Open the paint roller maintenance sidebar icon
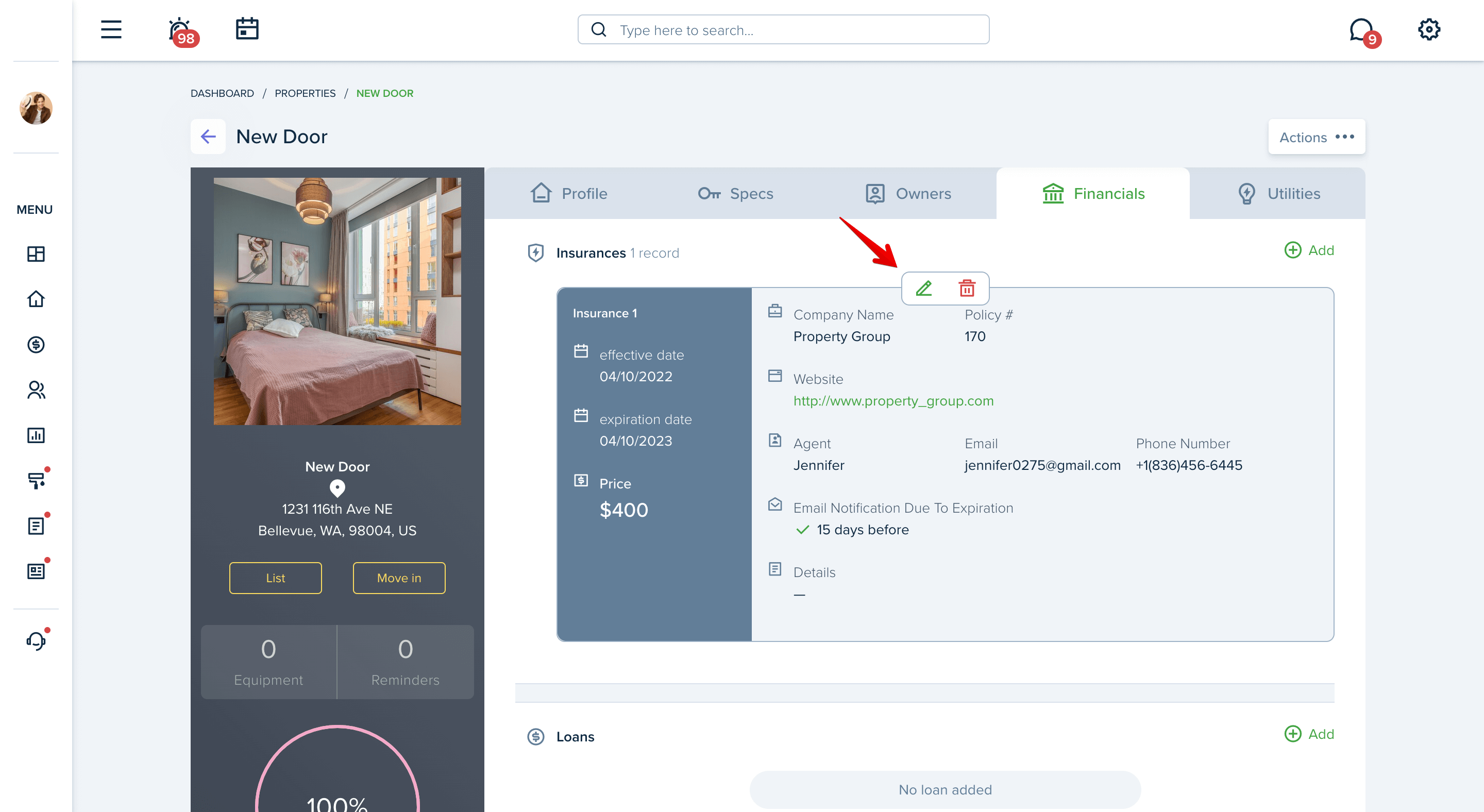 [37, 480]
